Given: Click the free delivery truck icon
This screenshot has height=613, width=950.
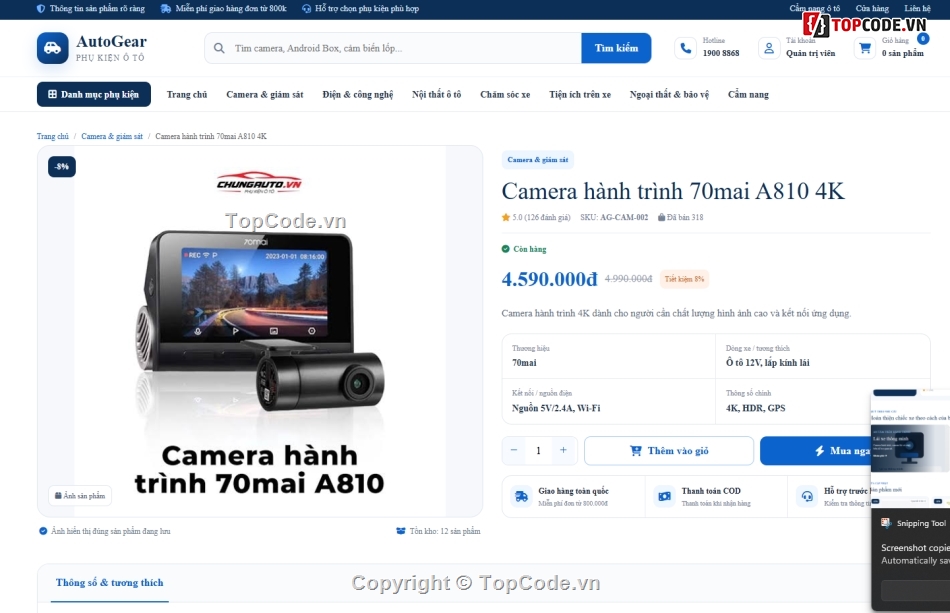Looking at the screenshot, I should (x=165, y=8).
